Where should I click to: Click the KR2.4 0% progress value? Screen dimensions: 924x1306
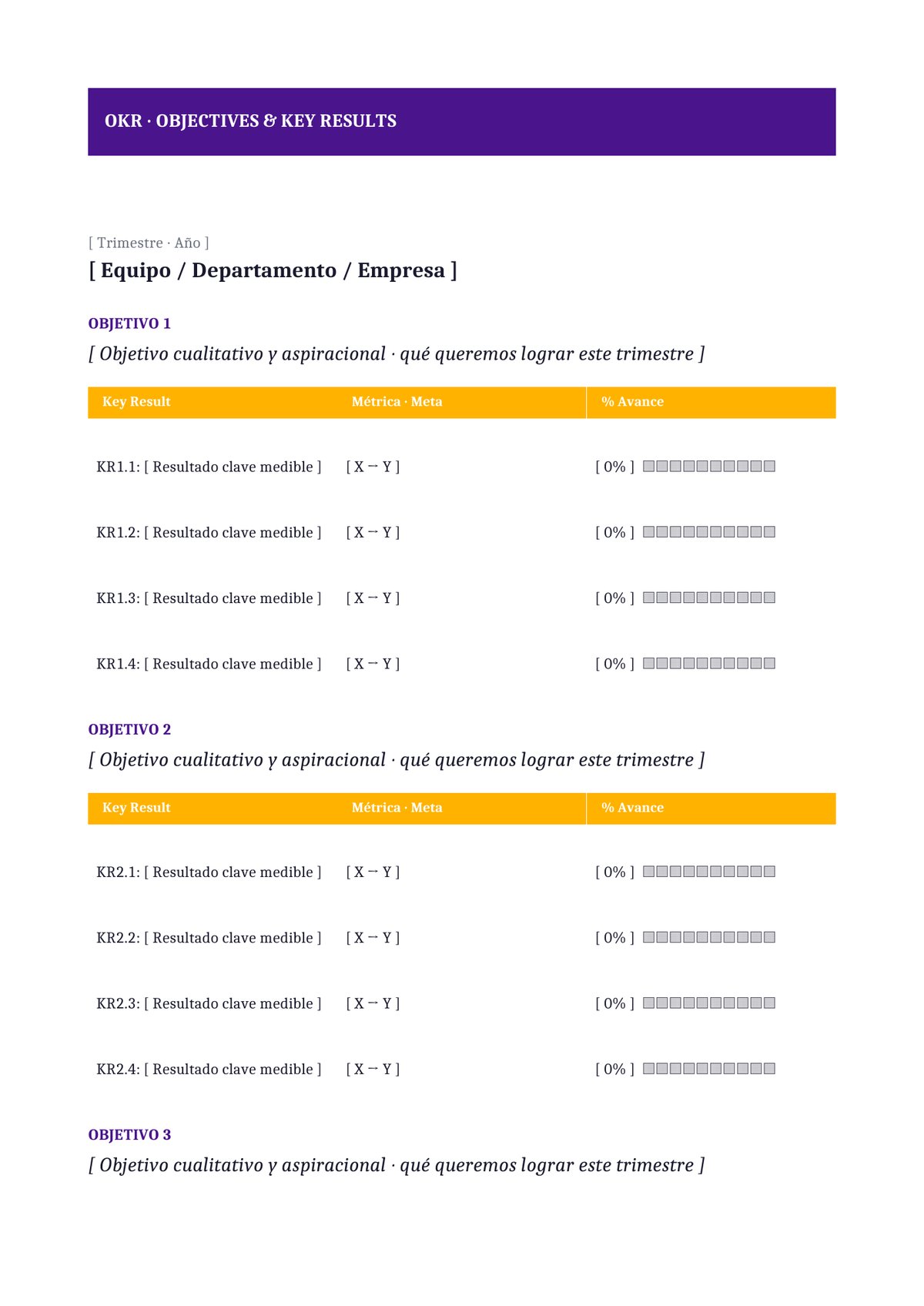(x=614, y=1069)
